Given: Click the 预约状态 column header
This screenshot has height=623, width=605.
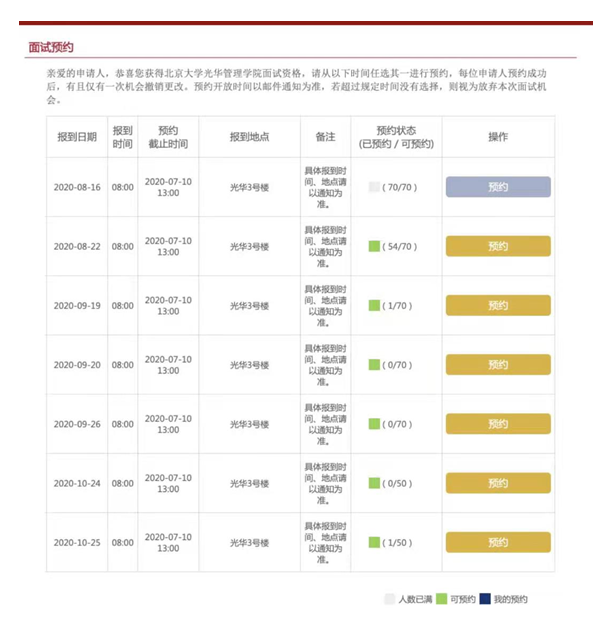Looking at the screenshot, I should coord(396,137).
